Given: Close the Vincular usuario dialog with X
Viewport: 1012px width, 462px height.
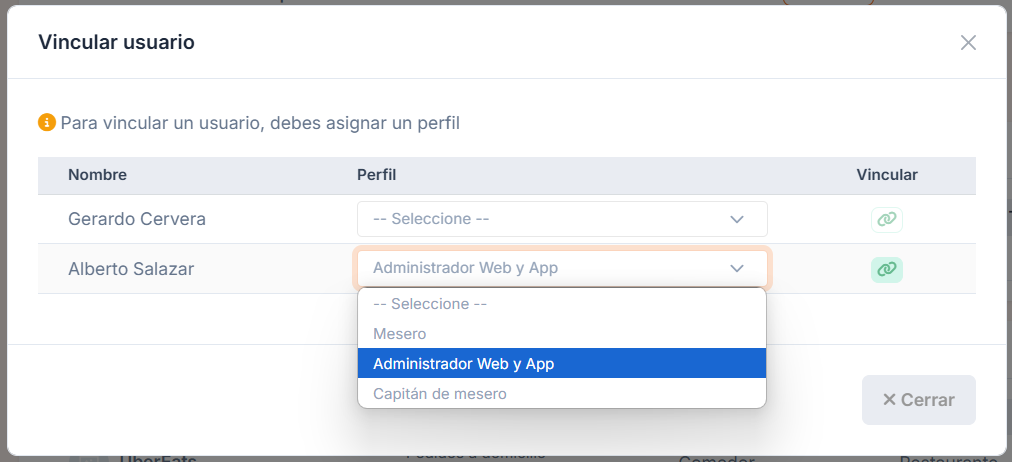Looking at the screenshot, I should (968, 43).
